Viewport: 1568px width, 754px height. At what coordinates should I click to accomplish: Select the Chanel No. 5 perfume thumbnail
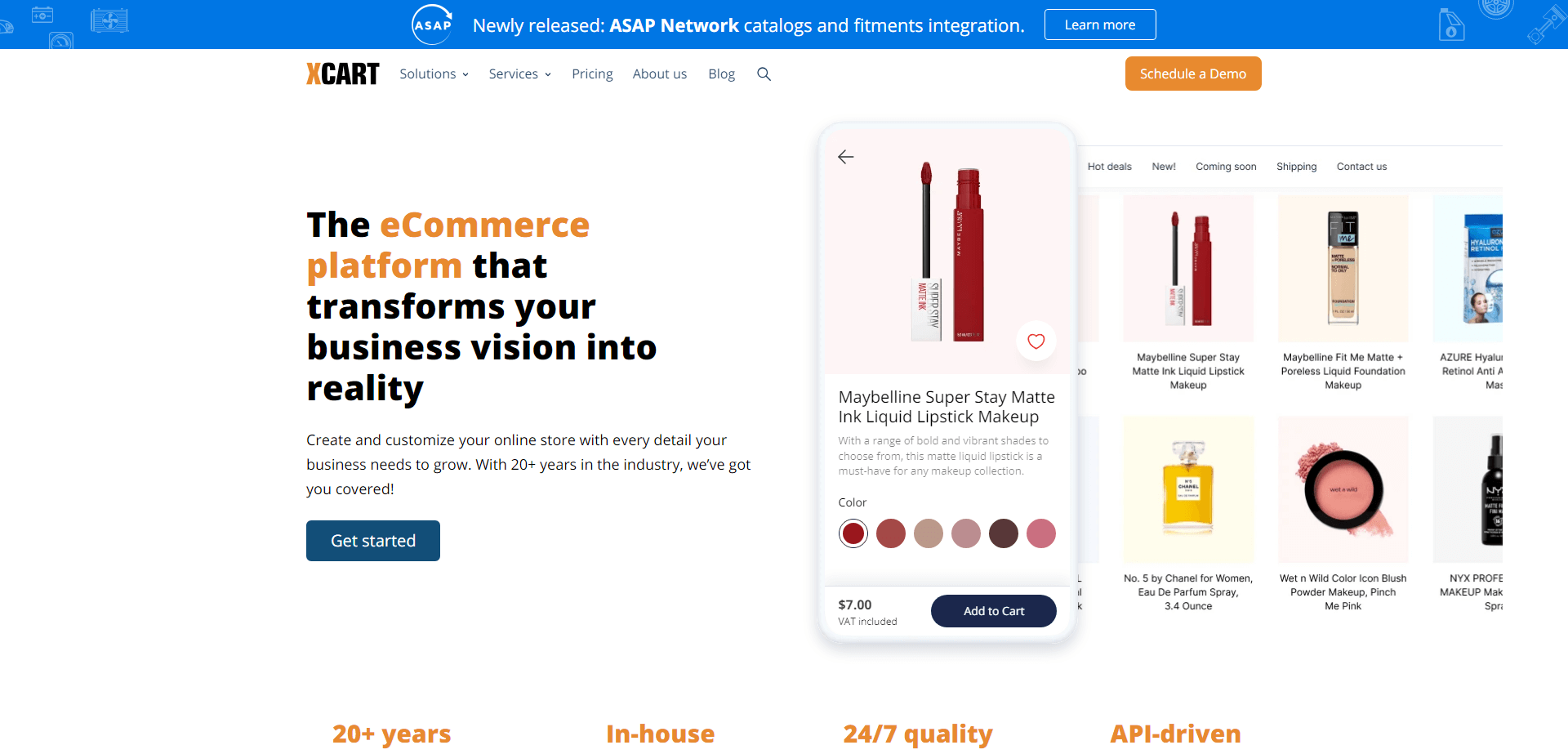(1187, 489)
